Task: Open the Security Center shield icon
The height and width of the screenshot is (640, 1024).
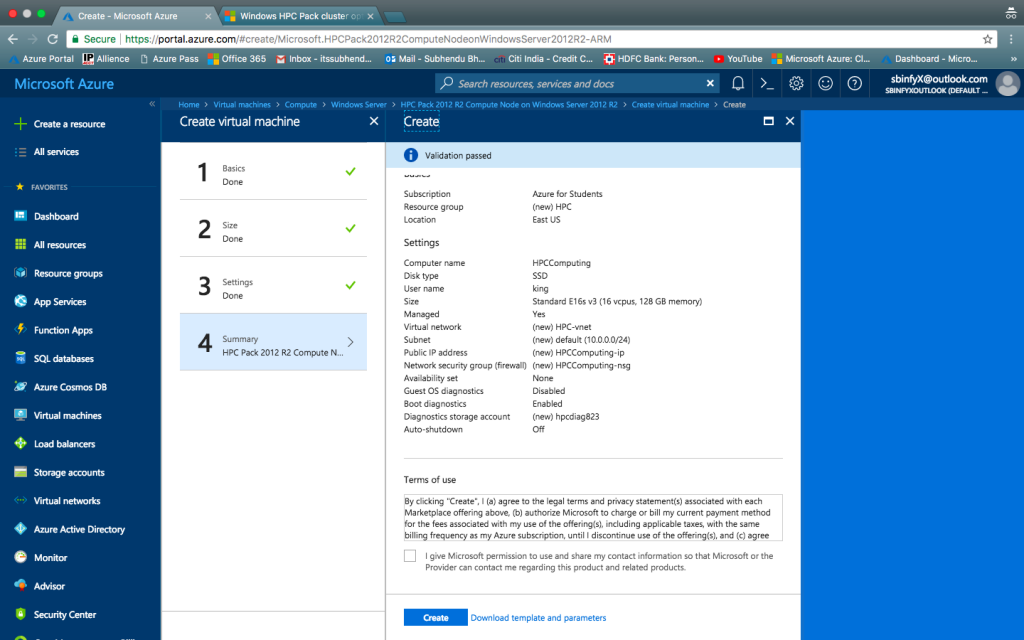Action: (x=20, y=614)
